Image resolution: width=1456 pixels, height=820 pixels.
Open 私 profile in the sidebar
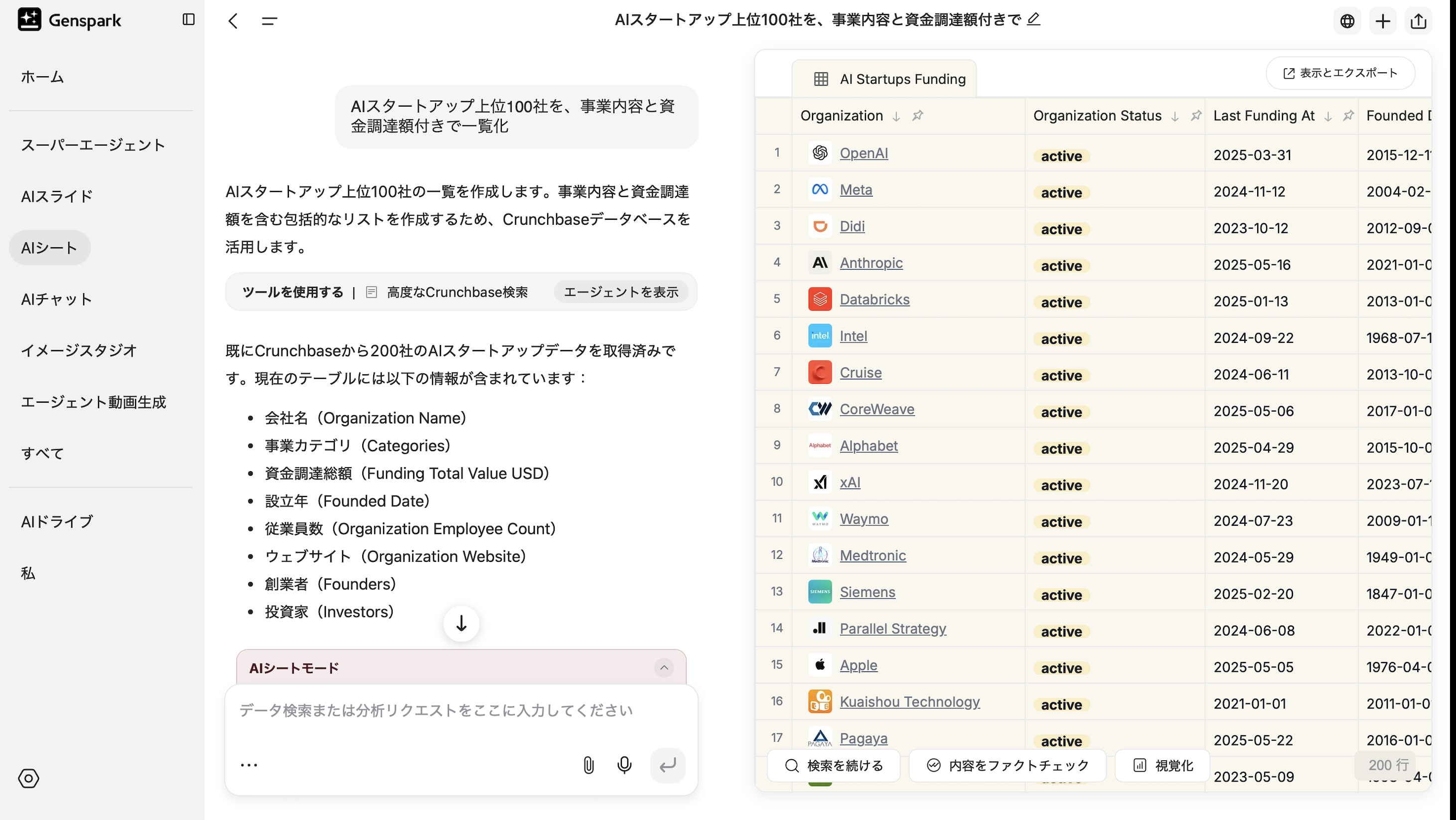28,573
